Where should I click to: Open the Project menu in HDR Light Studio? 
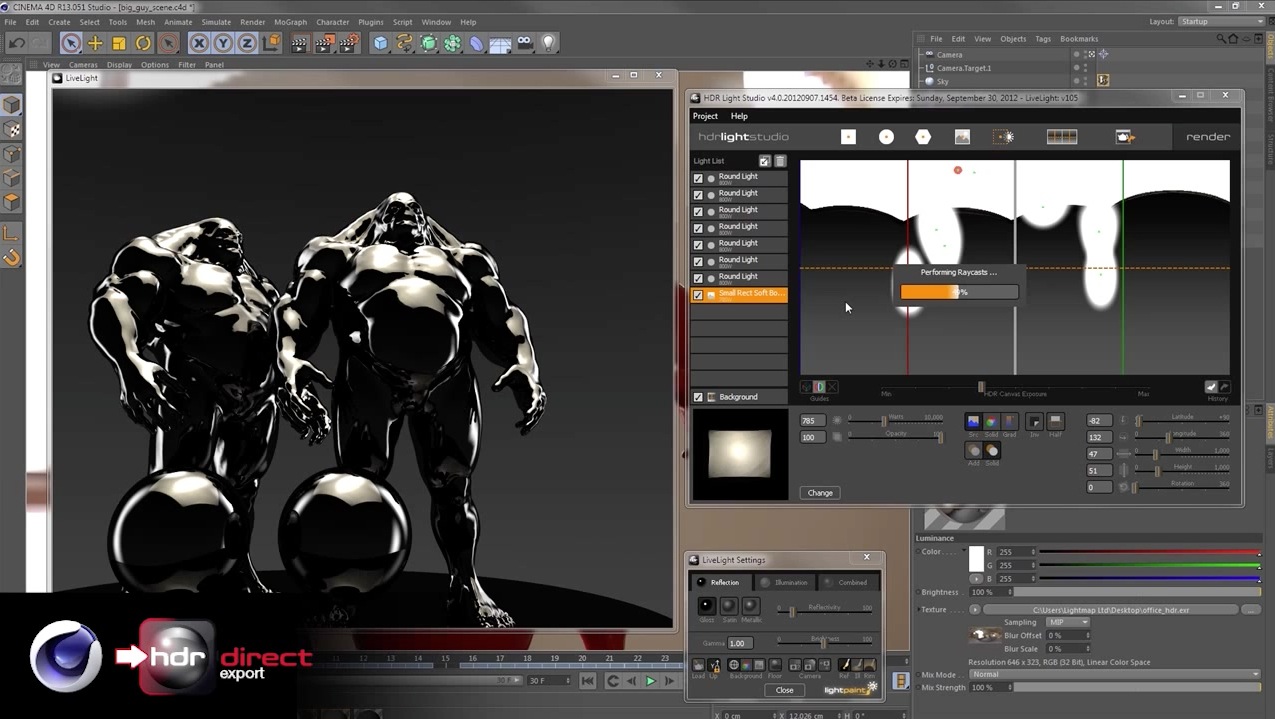click(705, 115)
